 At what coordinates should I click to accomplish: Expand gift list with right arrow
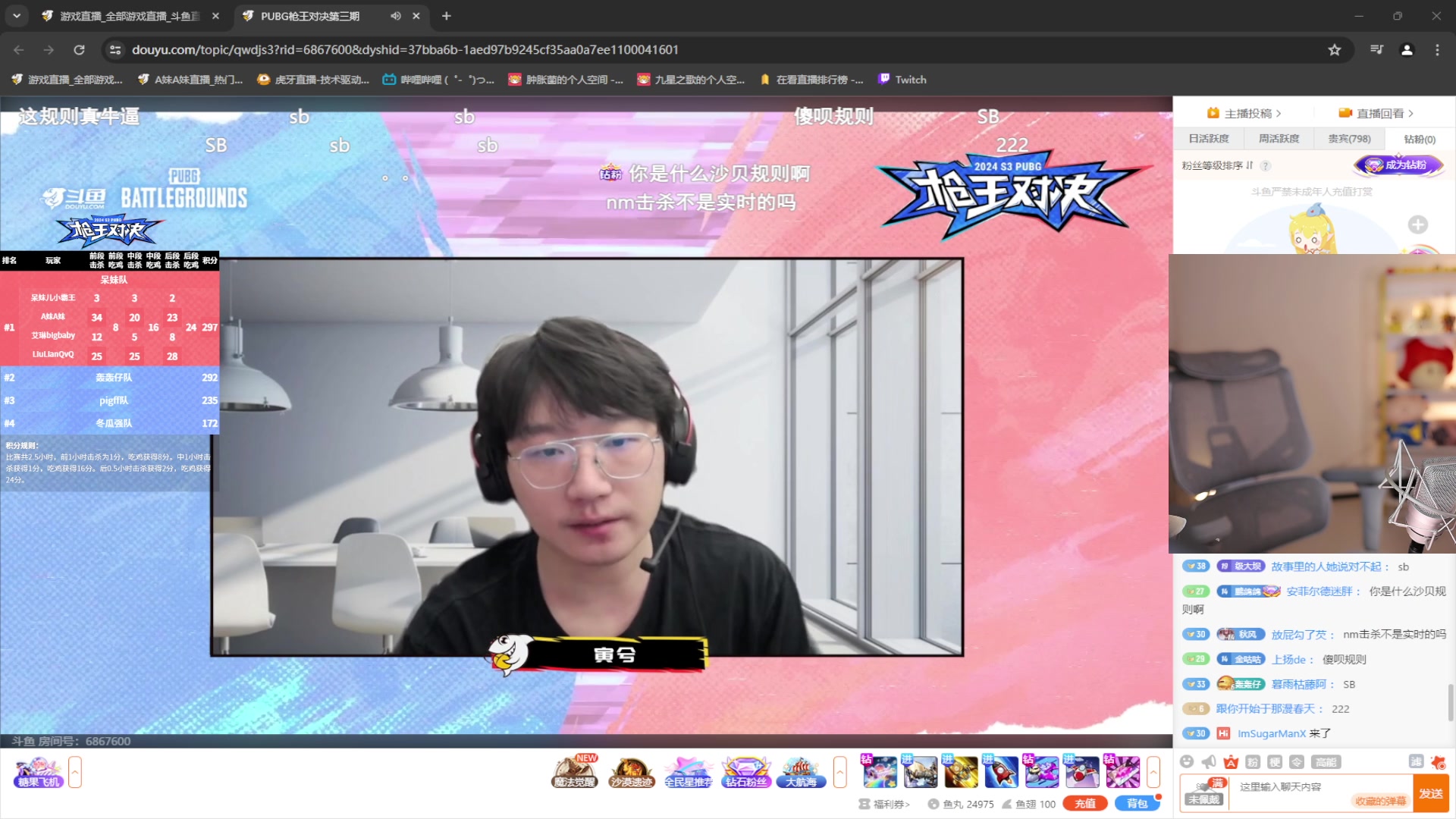1153,772
